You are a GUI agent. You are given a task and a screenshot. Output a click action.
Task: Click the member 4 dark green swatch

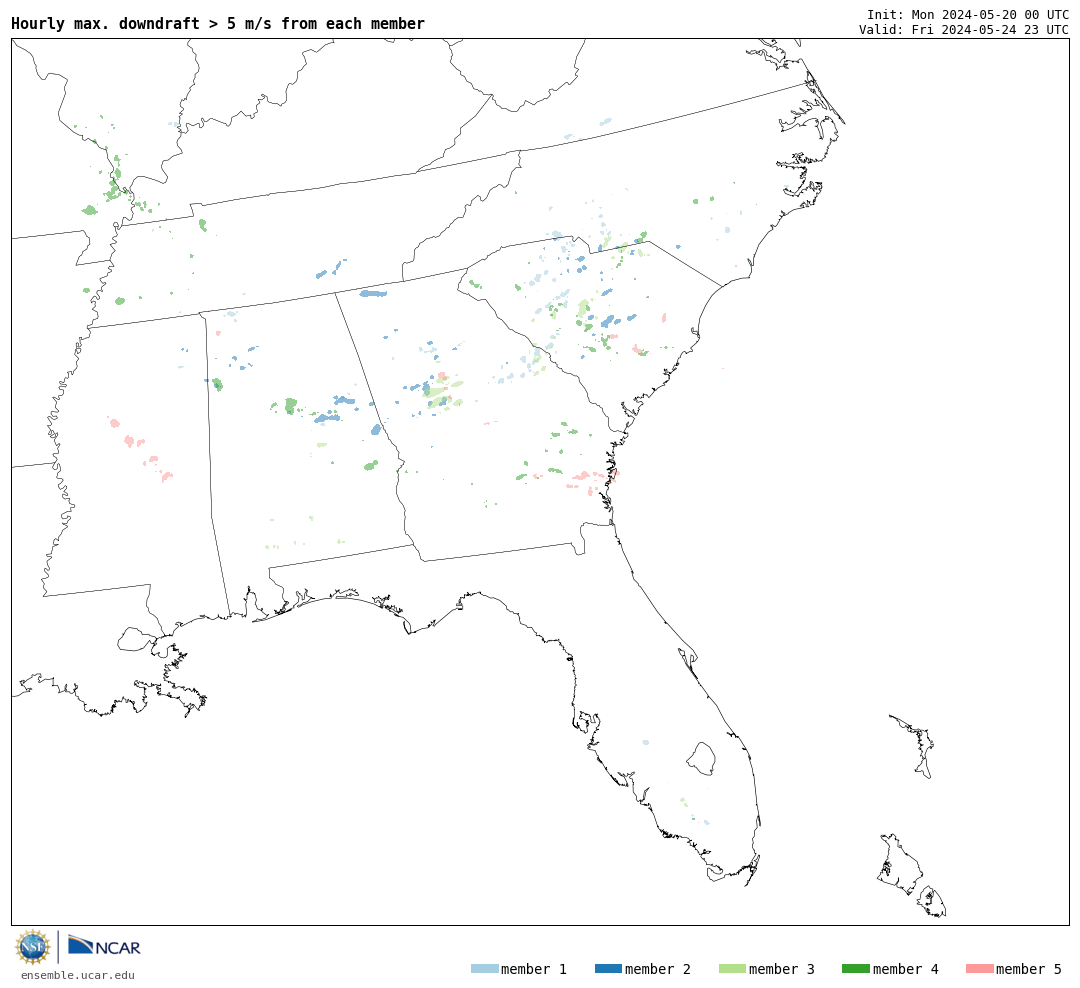(x=855, y=969)
